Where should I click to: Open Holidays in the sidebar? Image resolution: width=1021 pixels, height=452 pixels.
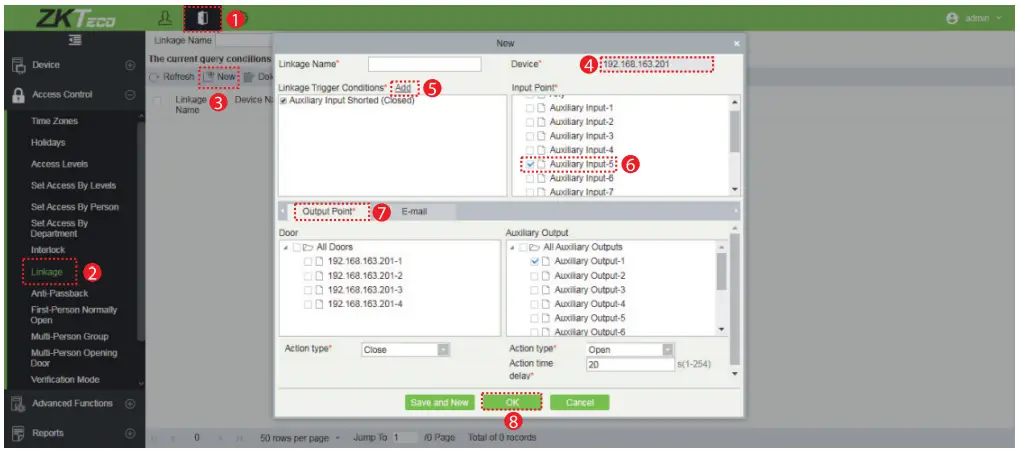coord(48,143)
